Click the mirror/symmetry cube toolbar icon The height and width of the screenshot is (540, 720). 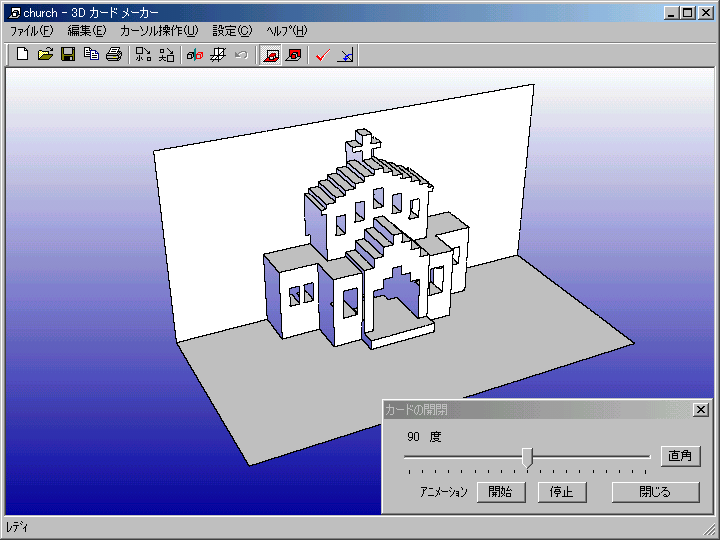coord(195,55)
